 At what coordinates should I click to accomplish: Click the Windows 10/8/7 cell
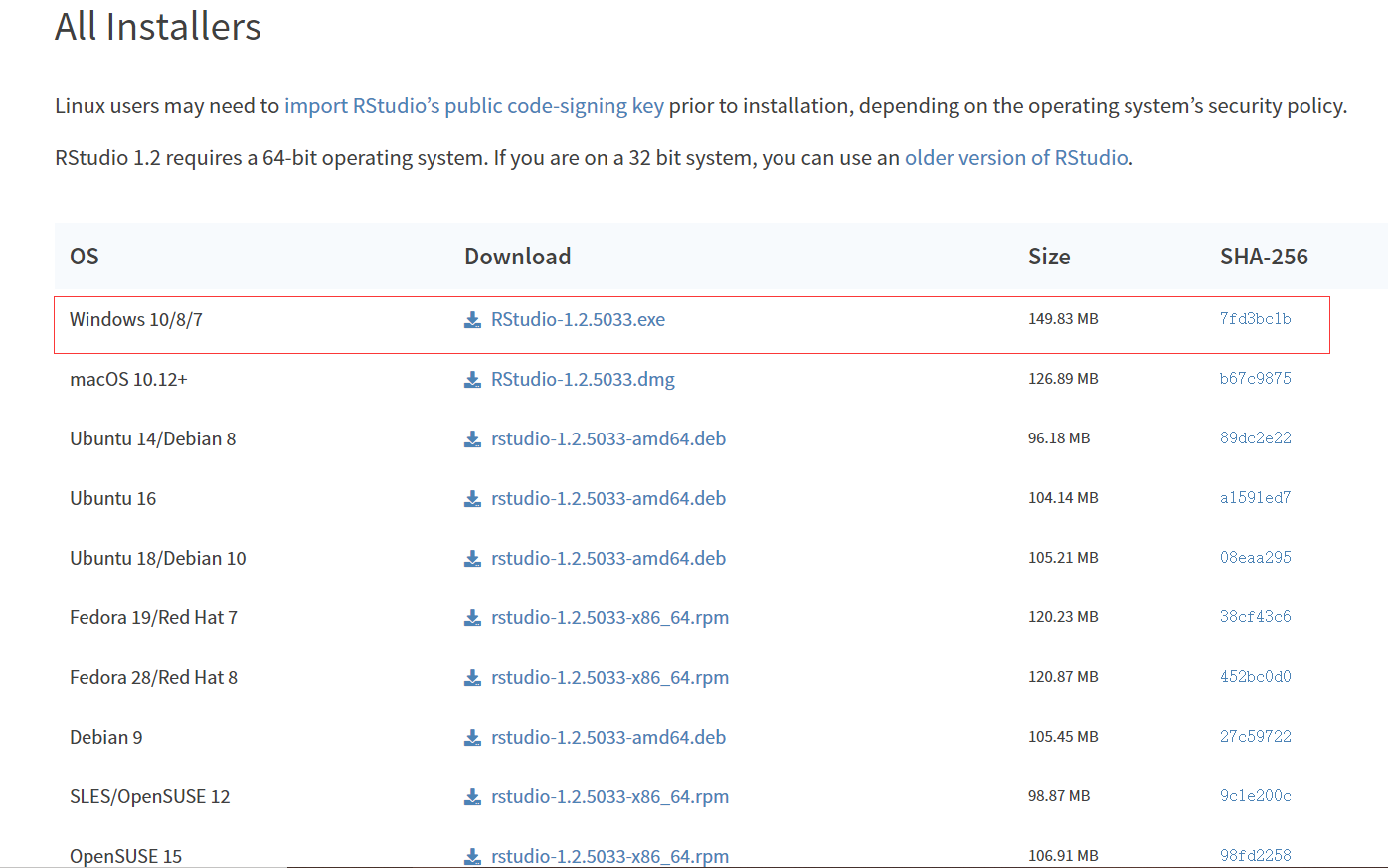coord(136,320)
